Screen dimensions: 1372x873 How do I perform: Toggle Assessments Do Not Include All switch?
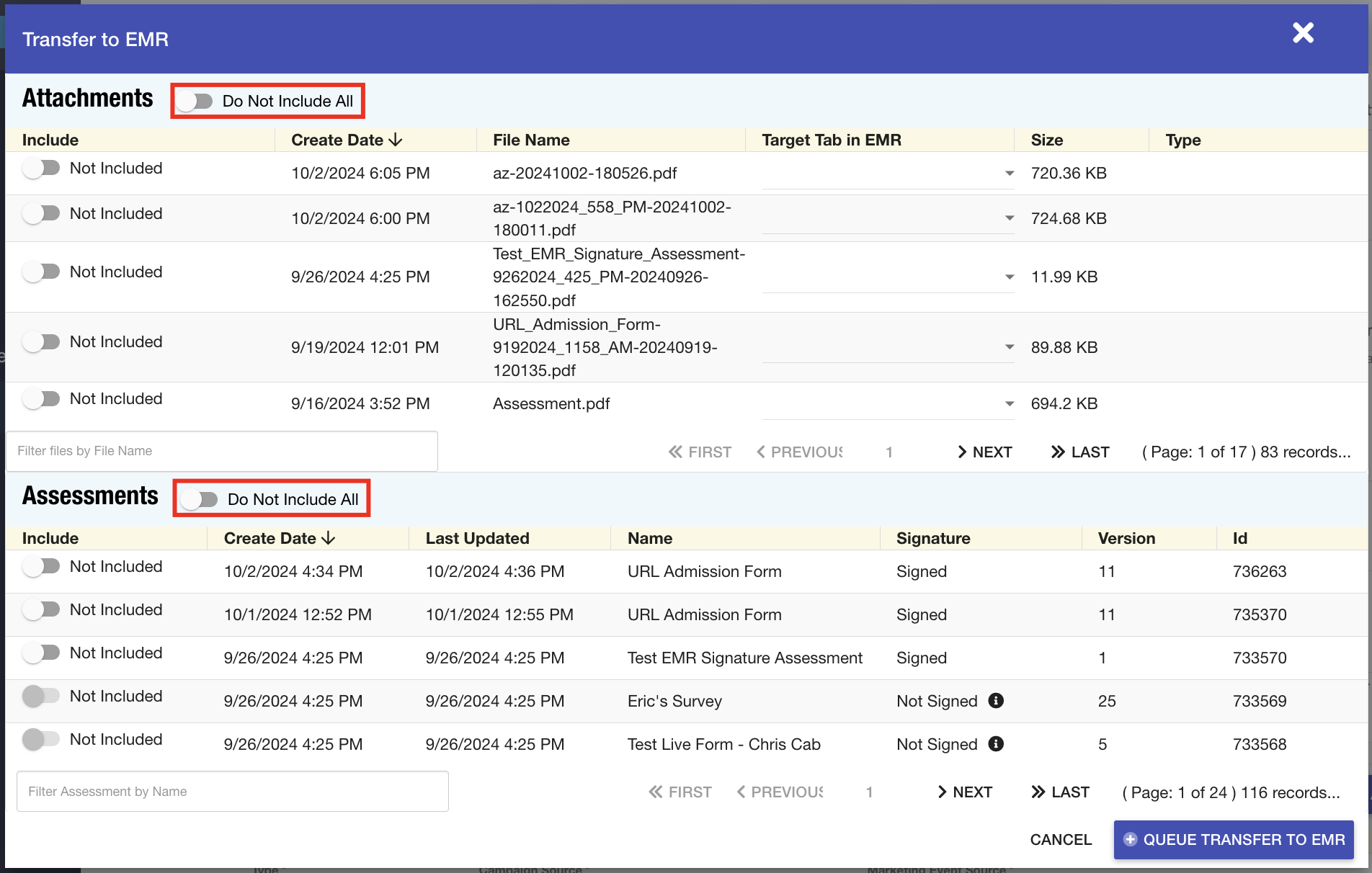(200, 499)
